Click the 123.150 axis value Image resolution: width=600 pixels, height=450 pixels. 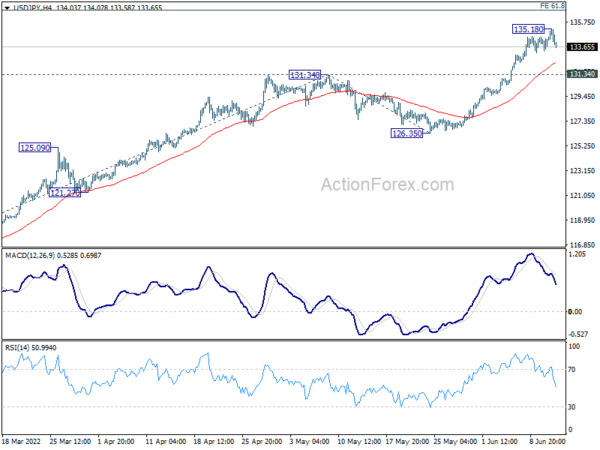point(582,171)
